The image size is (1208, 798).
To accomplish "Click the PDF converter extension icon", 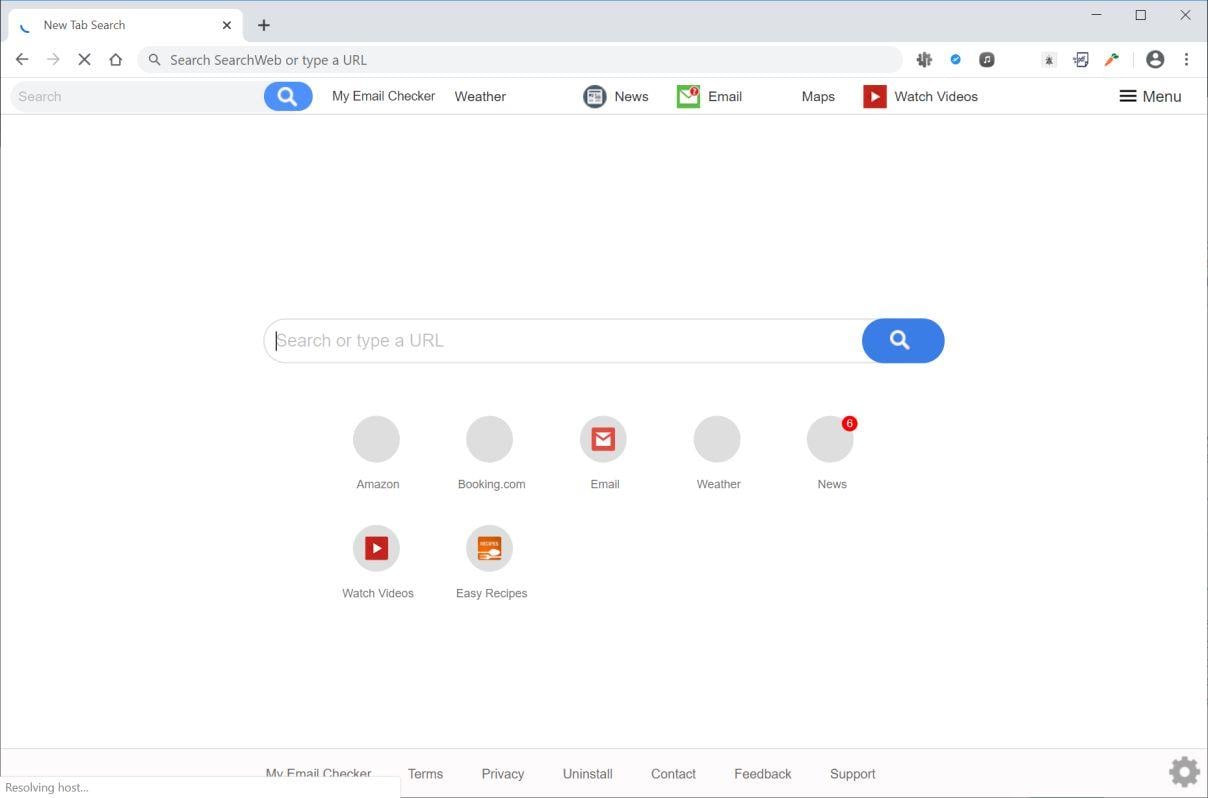I will pos(1081,59).
